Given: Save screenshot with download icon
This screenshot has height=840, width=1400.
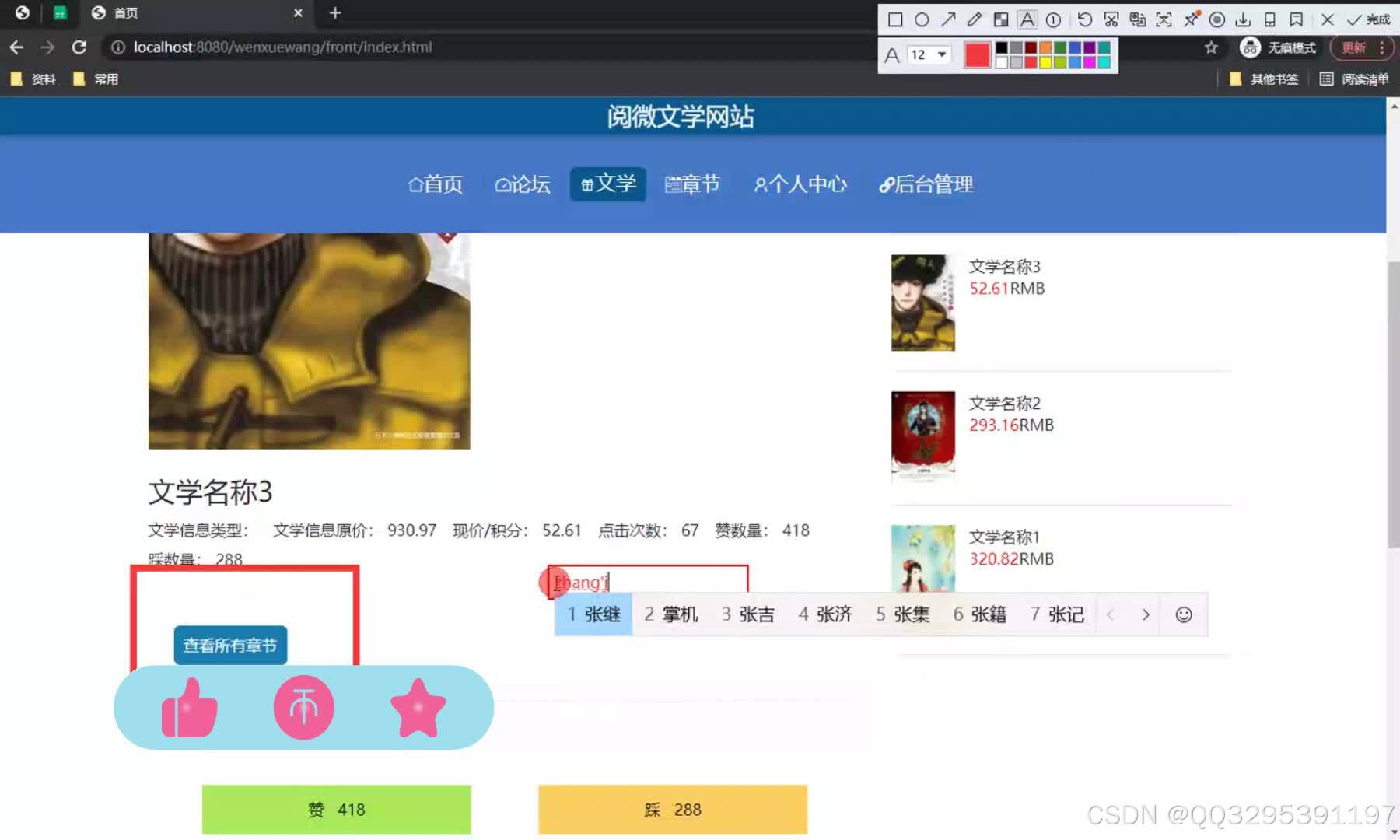Looking at the screenshot, I should click(1243, 19).
